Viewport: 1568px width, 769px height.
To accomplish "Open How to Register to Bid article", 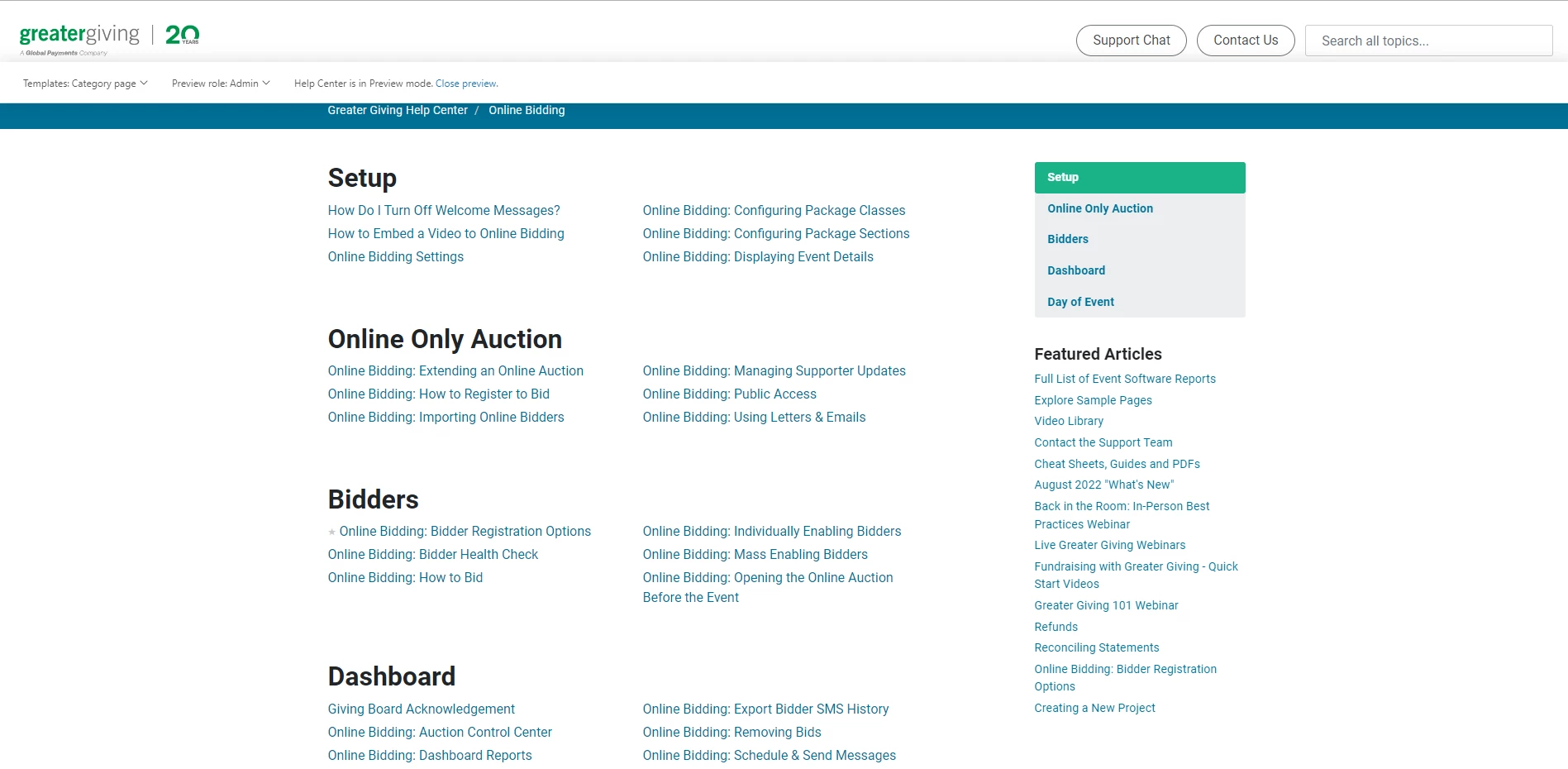I will (x=439, y=394).
